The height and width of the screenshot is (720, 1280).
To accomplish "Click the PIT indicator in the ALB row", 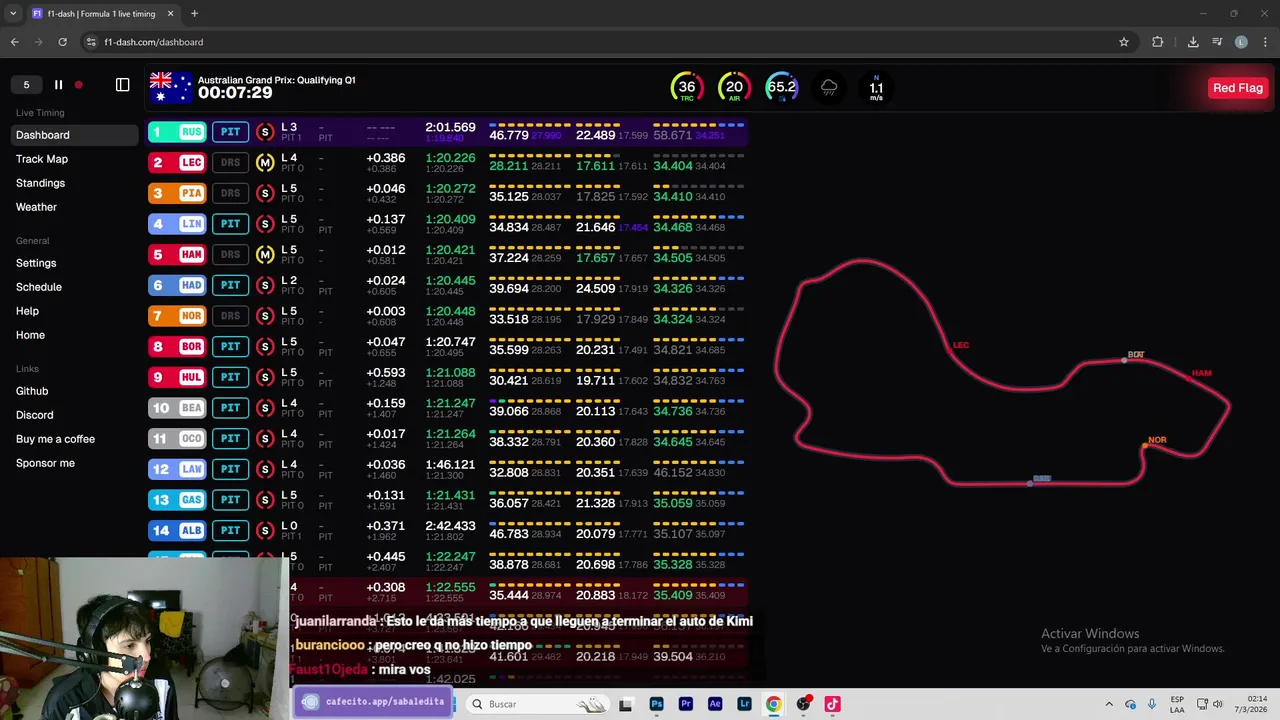I will pos(230,530).
